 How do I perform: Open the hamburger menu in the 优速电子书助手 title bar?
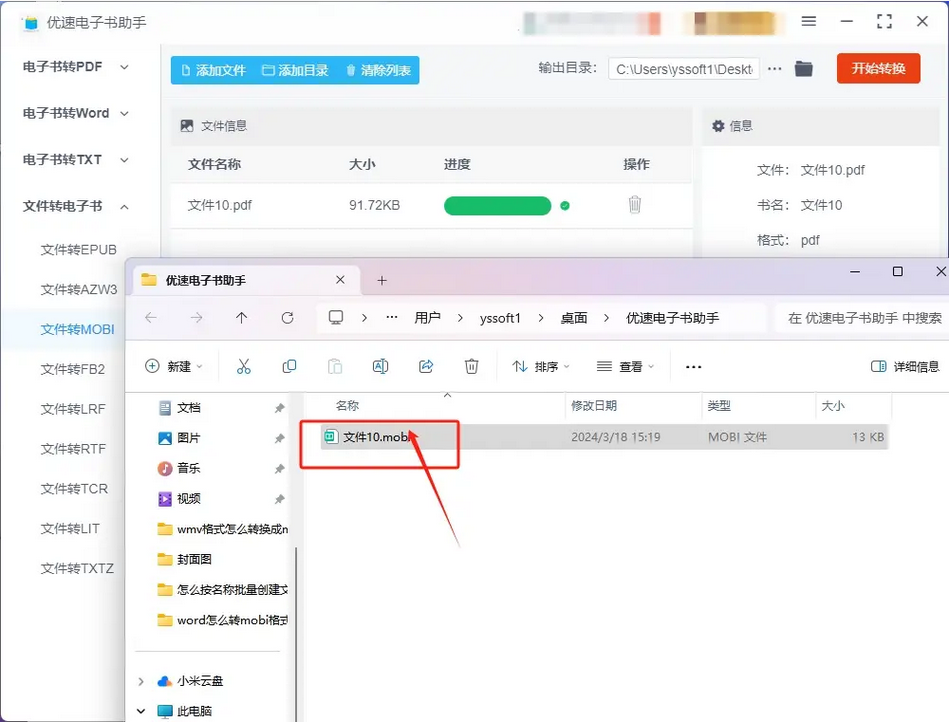click(x=808, y=22)
